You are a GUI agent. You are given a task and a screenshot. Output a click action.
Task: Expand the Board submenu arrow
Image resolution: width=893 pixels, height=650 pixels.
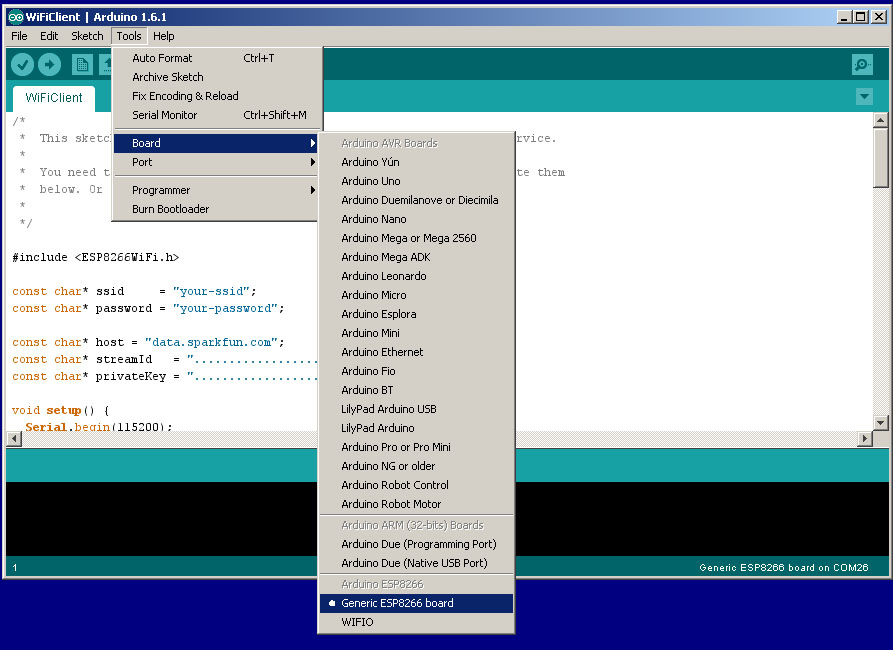coord(313,143)
